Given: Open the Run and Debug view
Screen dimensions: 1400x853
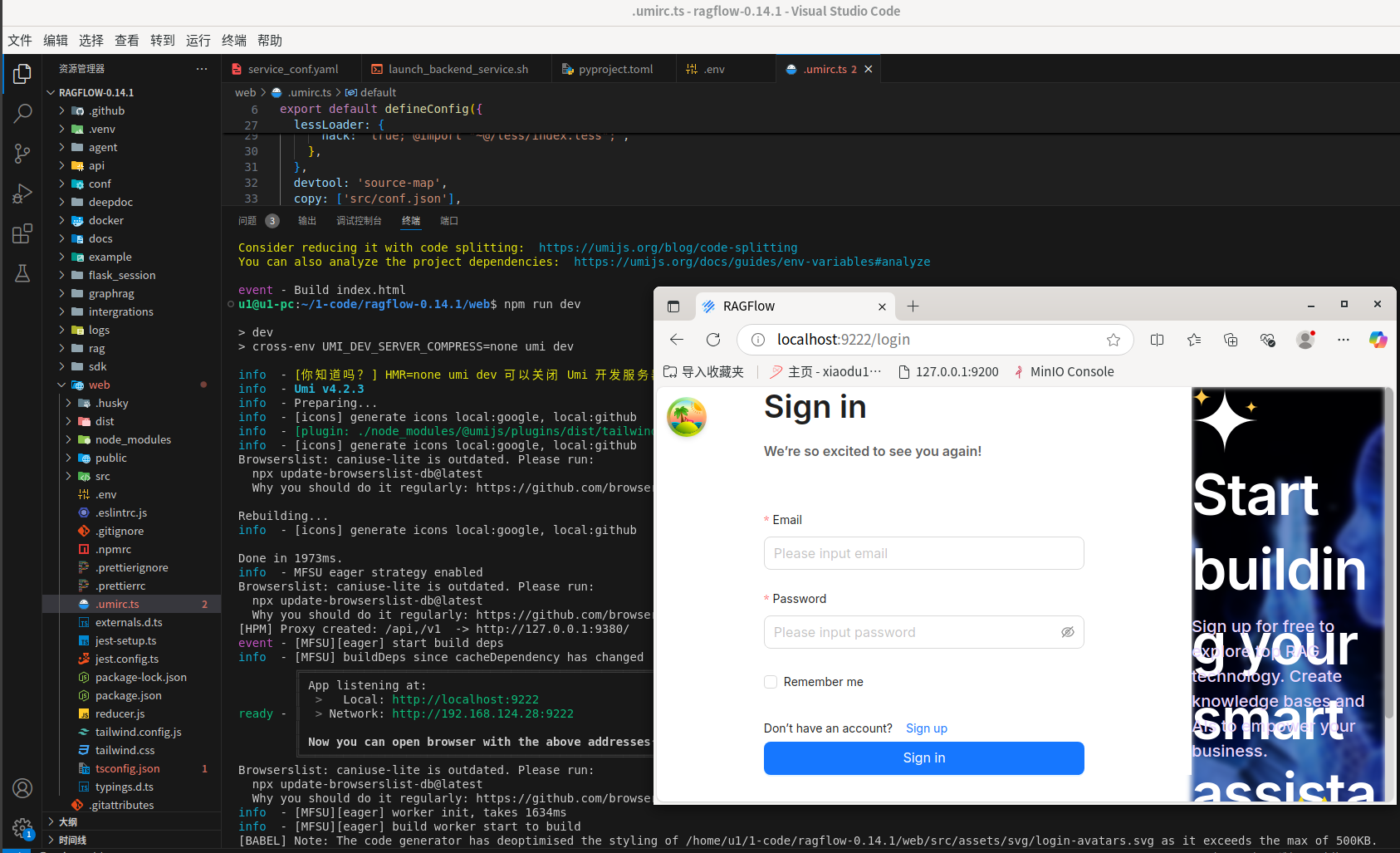Looking at the screenshot, I should pyautogui.click(x=22, y=193).
